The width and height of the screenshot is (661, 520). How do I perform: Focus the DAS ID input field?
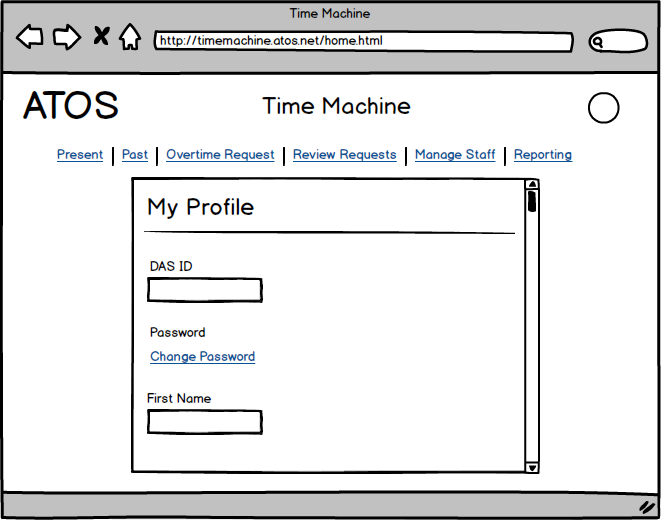click(205, 290)
